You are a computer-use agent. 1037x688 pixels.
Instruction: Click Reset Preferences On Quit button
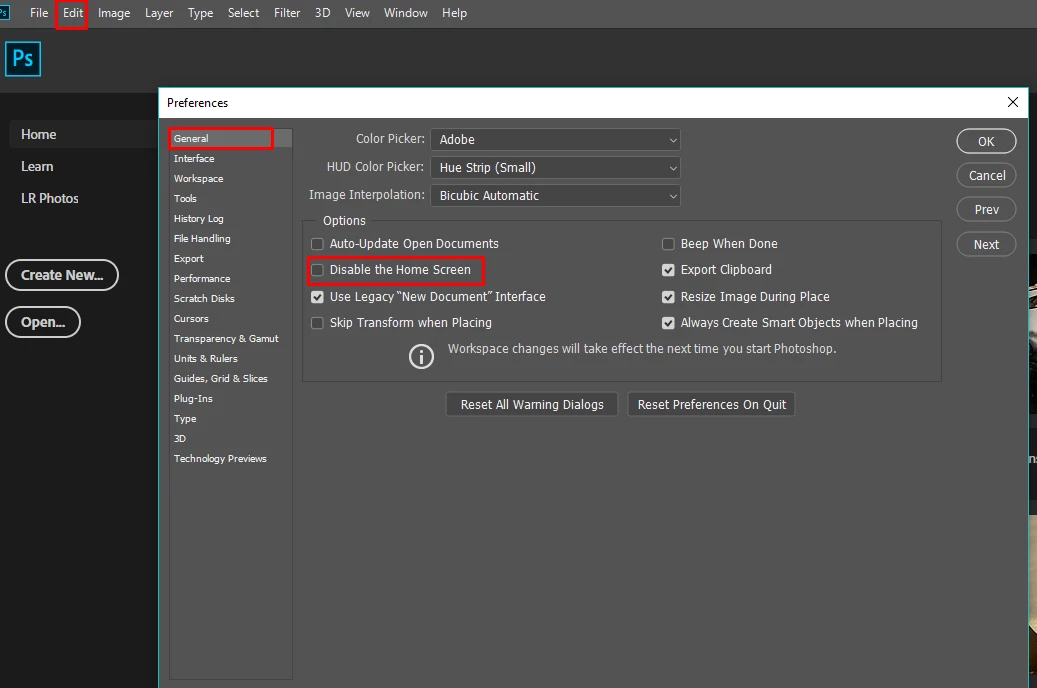[x=712, y=404]
